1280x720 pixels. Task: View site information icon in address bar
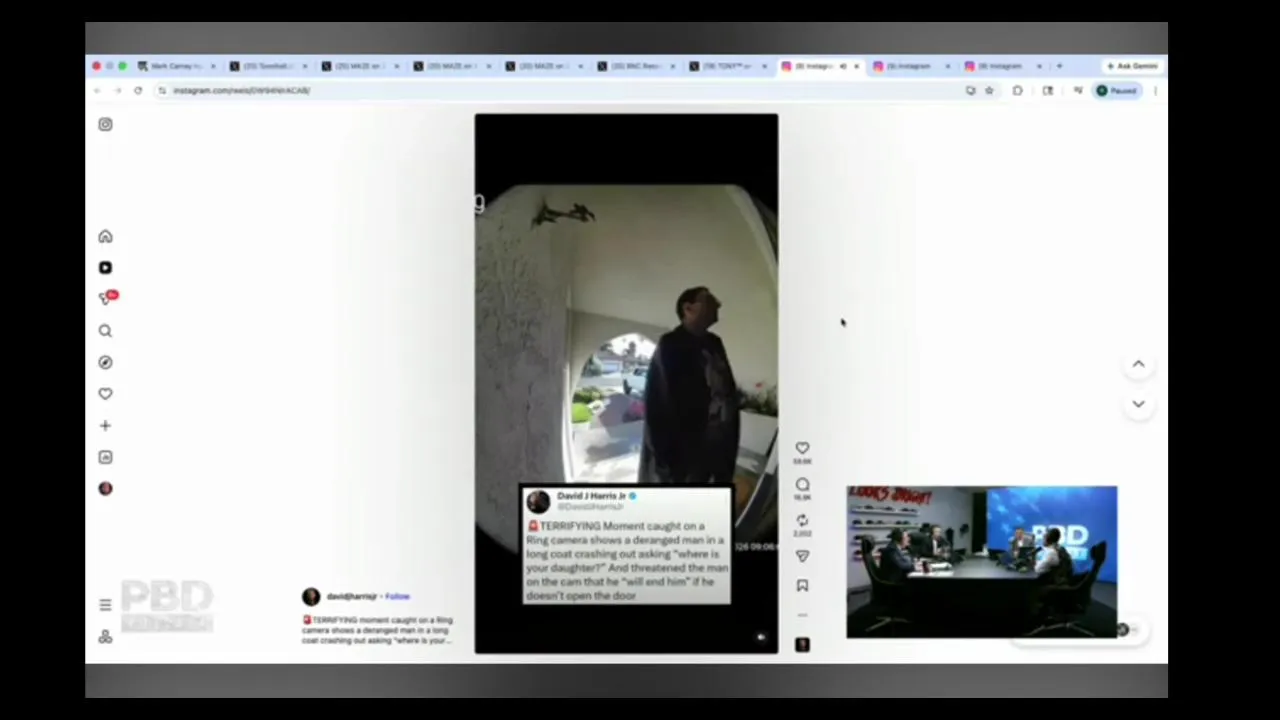(x=162, y=90)
